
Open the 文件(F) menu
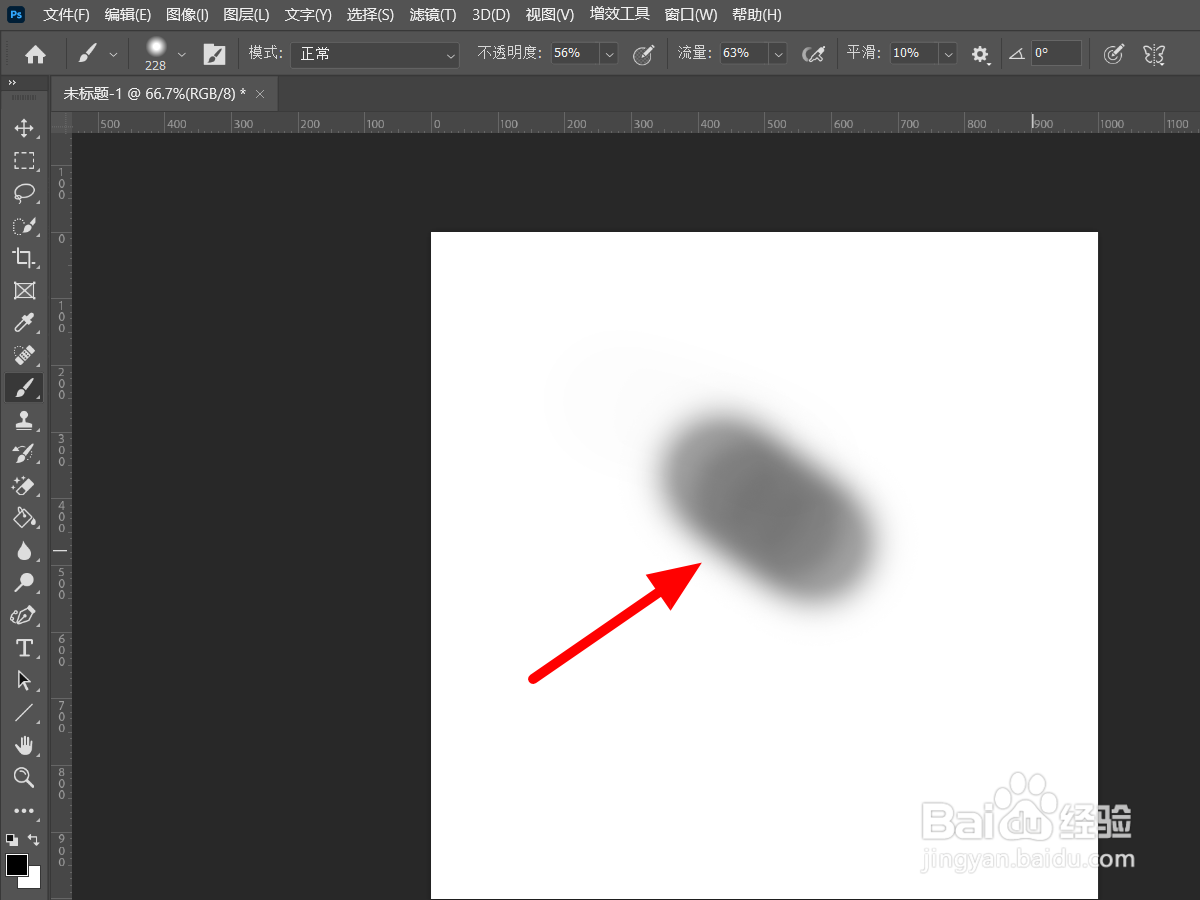click(66, 15)
